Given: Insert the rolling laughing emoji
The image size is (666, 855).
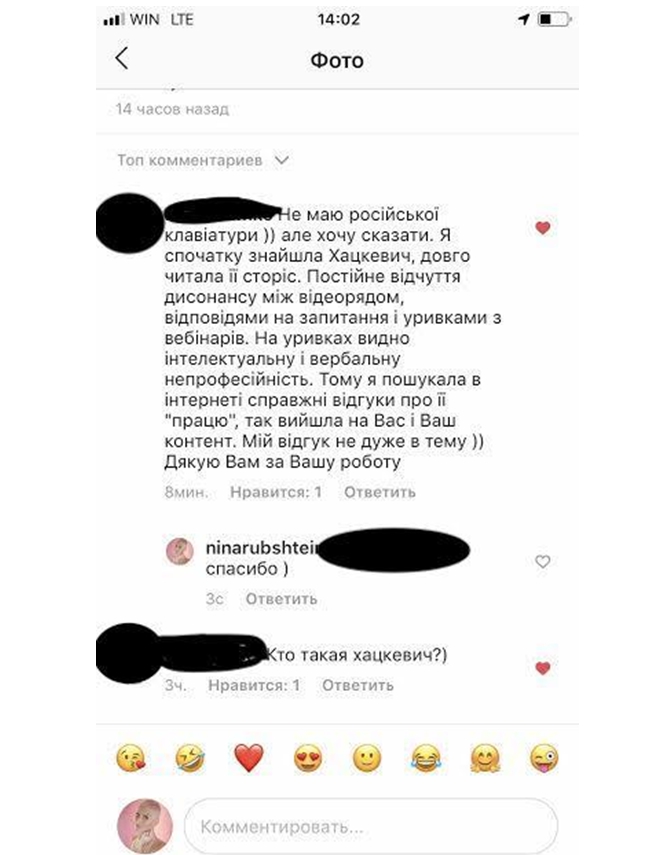Looking at the screenshot, I should [x=190, y=758].
